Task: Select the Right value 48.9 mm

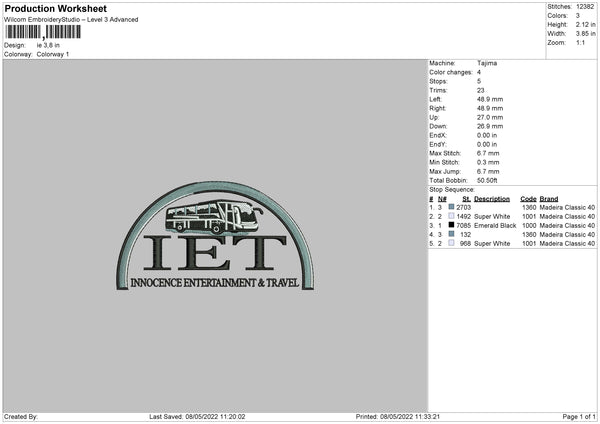Action: [490, 108]
